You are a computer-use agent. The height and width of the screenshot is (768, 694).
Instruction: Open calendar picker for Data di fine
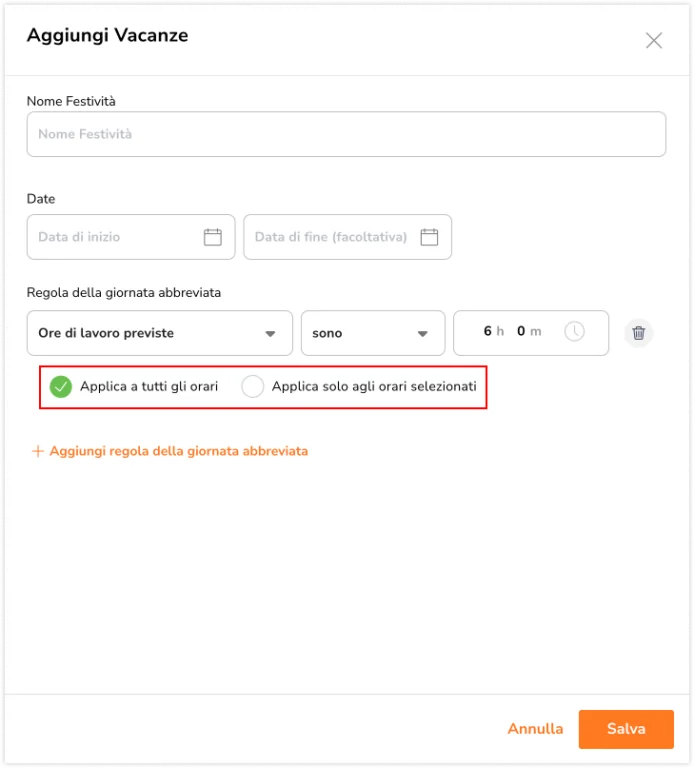pos(429,237)
